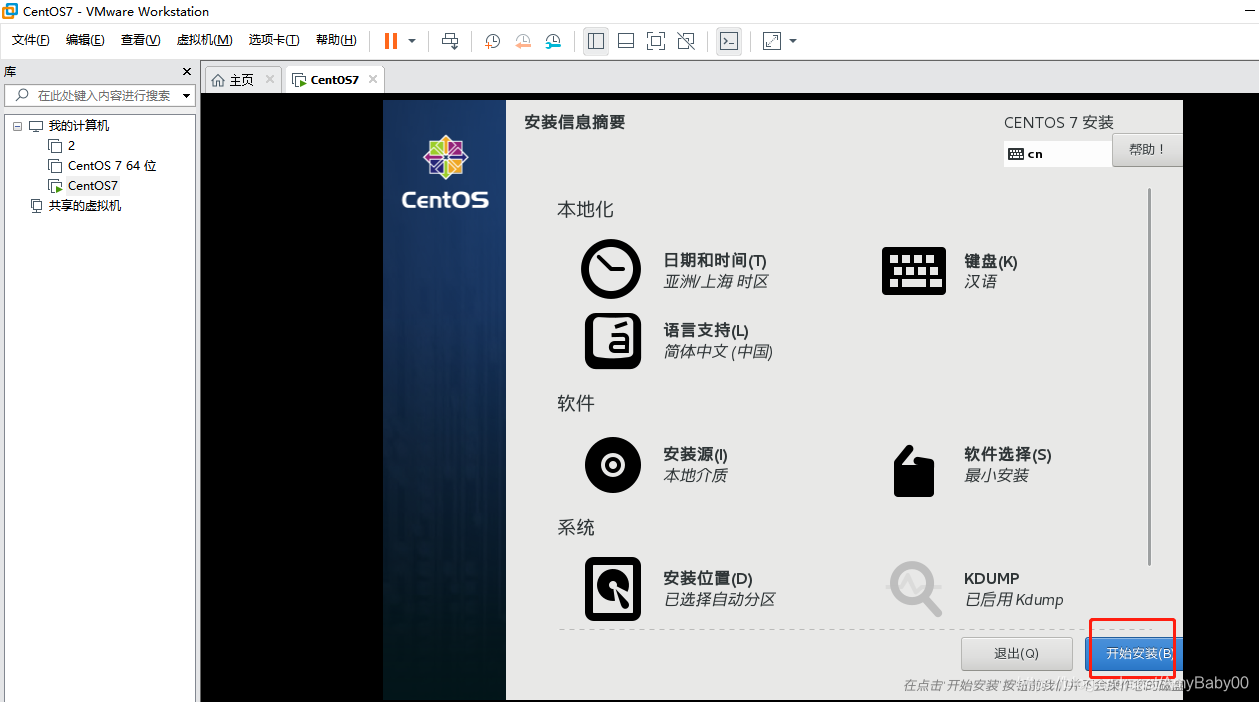Open the library search dropdown arrow
The image size is (1259, 702).
click(x=187, y=96)
